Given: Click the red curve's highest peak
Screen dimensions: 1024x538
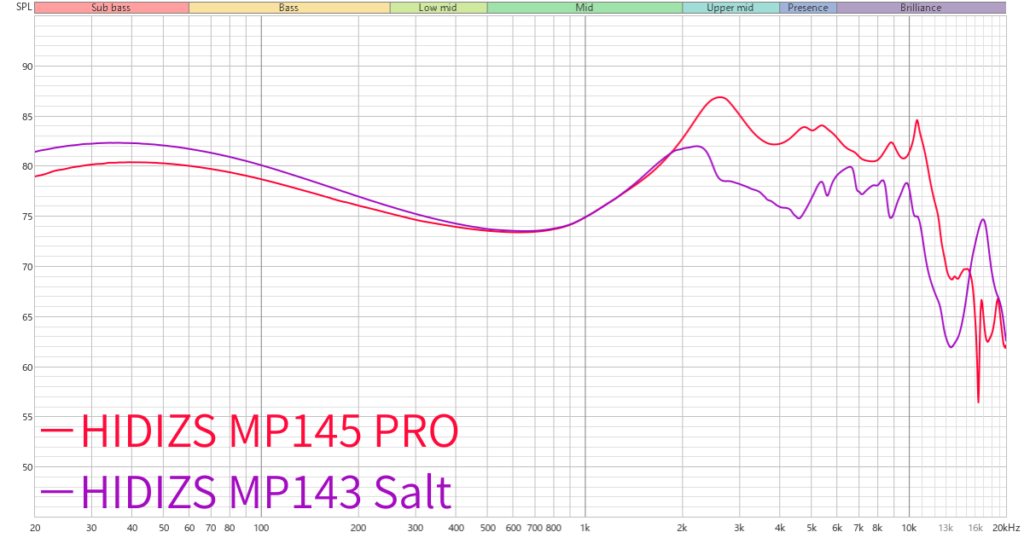Looking at the screenshot, I should pyautogui.click(x=719, y=97).
